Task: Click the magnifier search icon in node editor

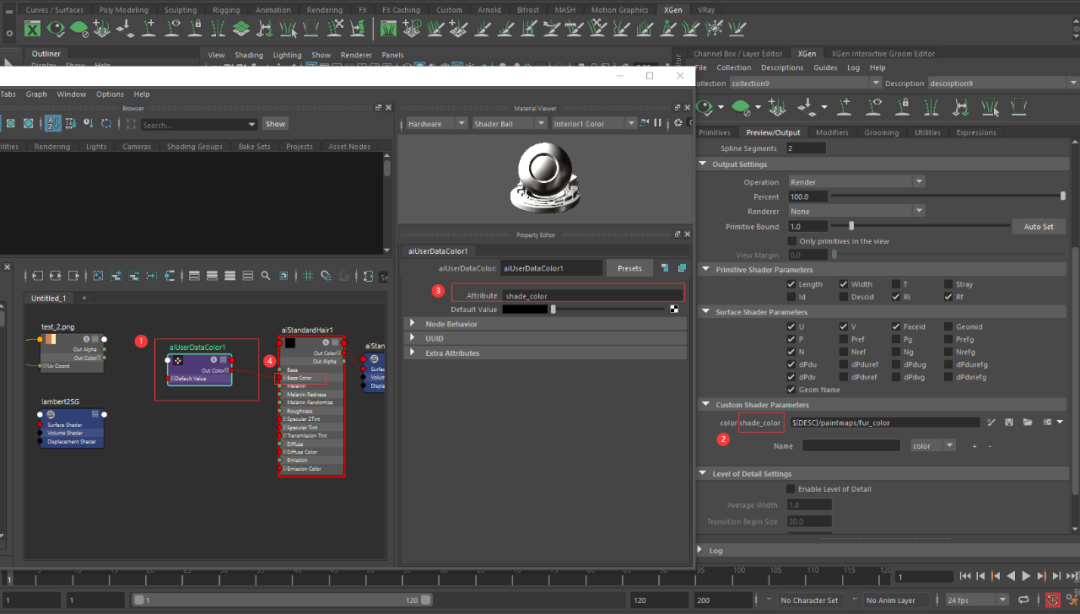Action: [265, 276]
